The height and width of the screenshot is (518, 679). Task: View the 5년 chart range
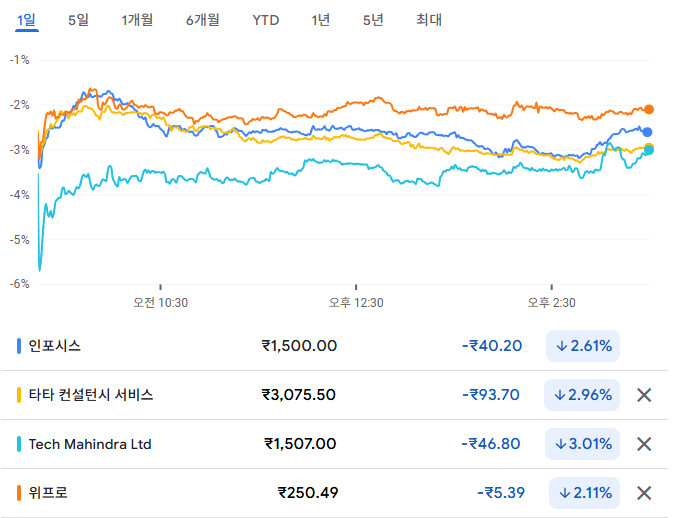point(373,20)
